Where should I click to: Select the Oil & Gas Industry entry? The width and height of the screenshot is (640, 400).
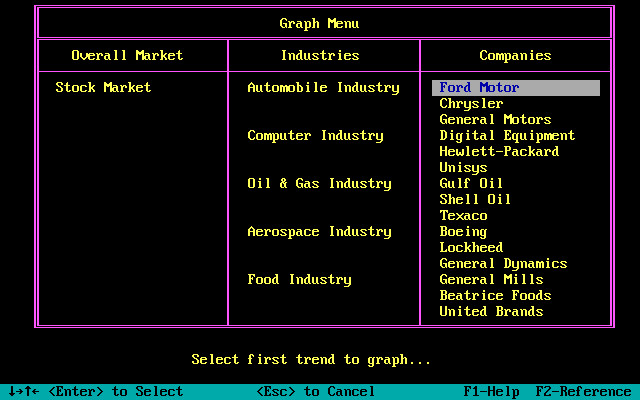[x=319, y=184]
